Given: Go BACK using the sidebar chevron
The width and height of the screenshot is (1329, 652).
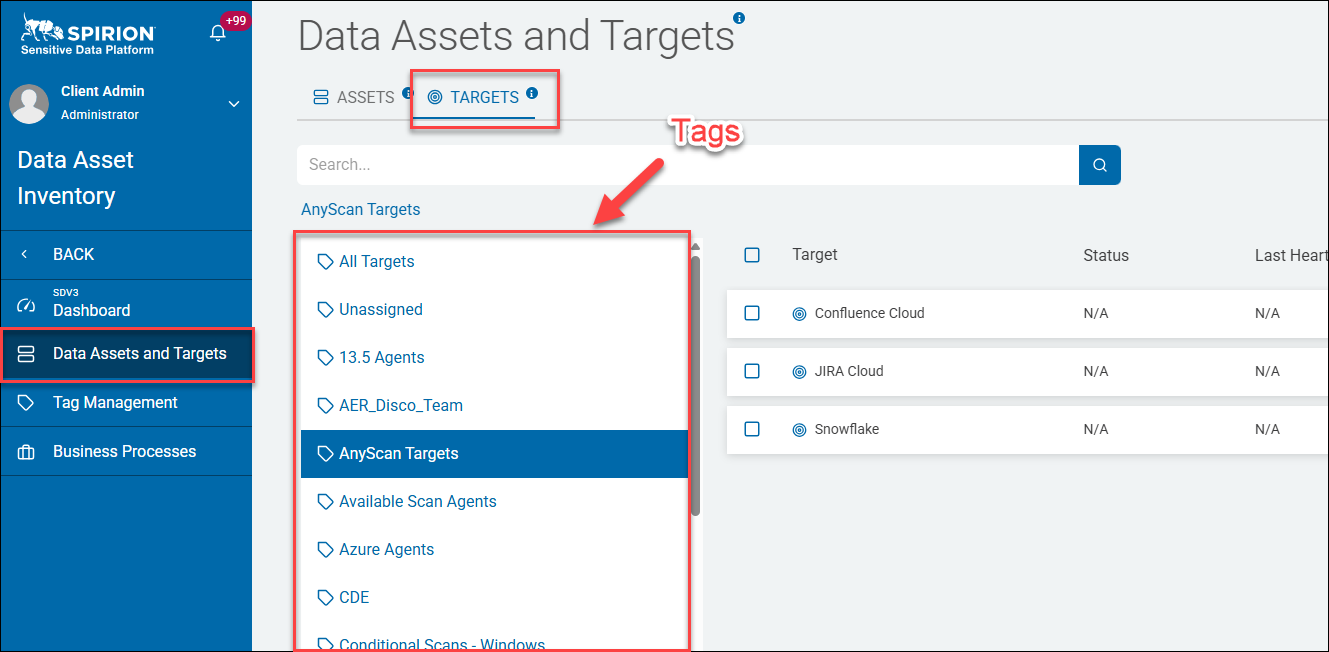Looking at the screenshot, I should pos(25,254).
